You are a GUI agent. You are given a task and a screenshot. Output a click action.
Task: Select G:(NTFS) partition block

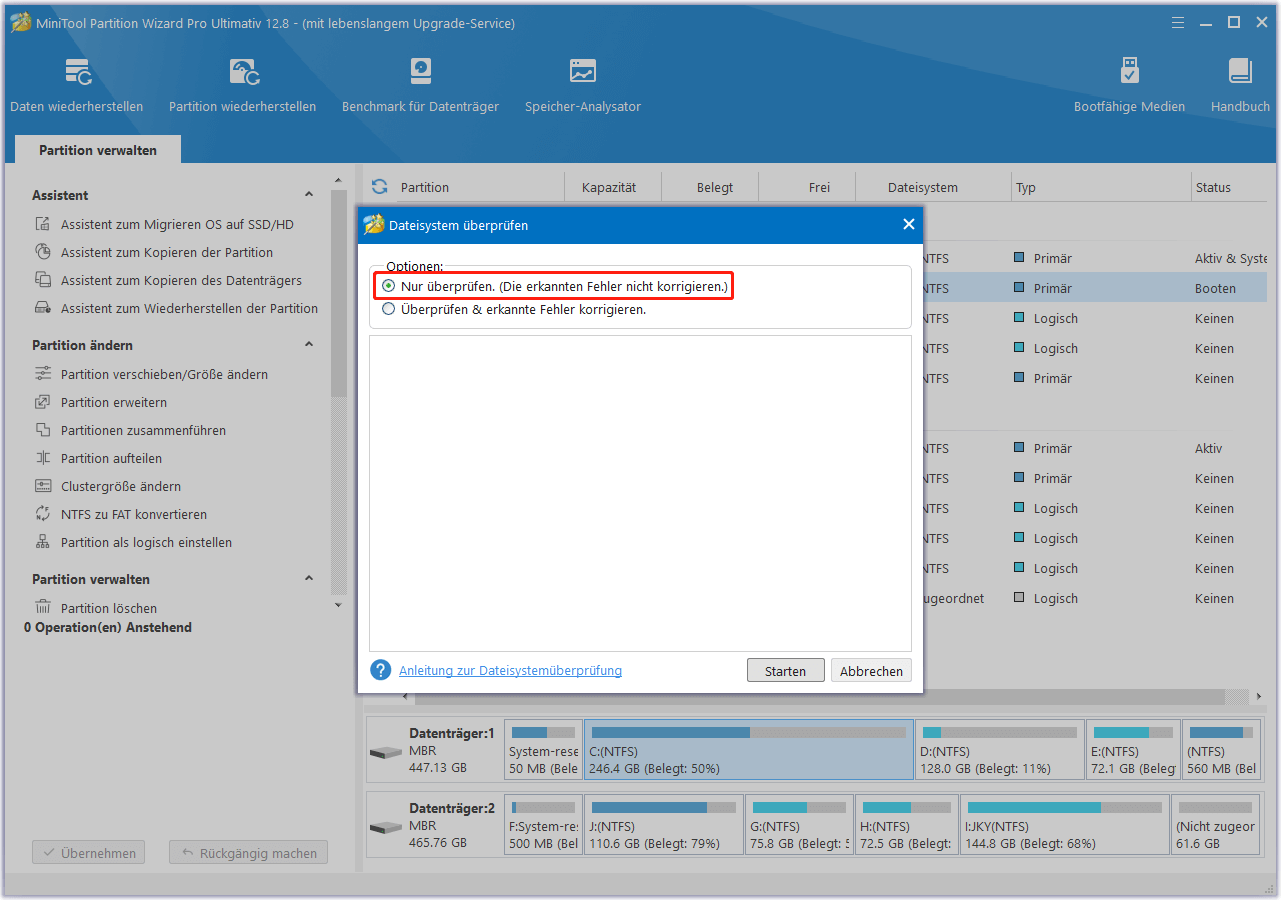(799, 826)
